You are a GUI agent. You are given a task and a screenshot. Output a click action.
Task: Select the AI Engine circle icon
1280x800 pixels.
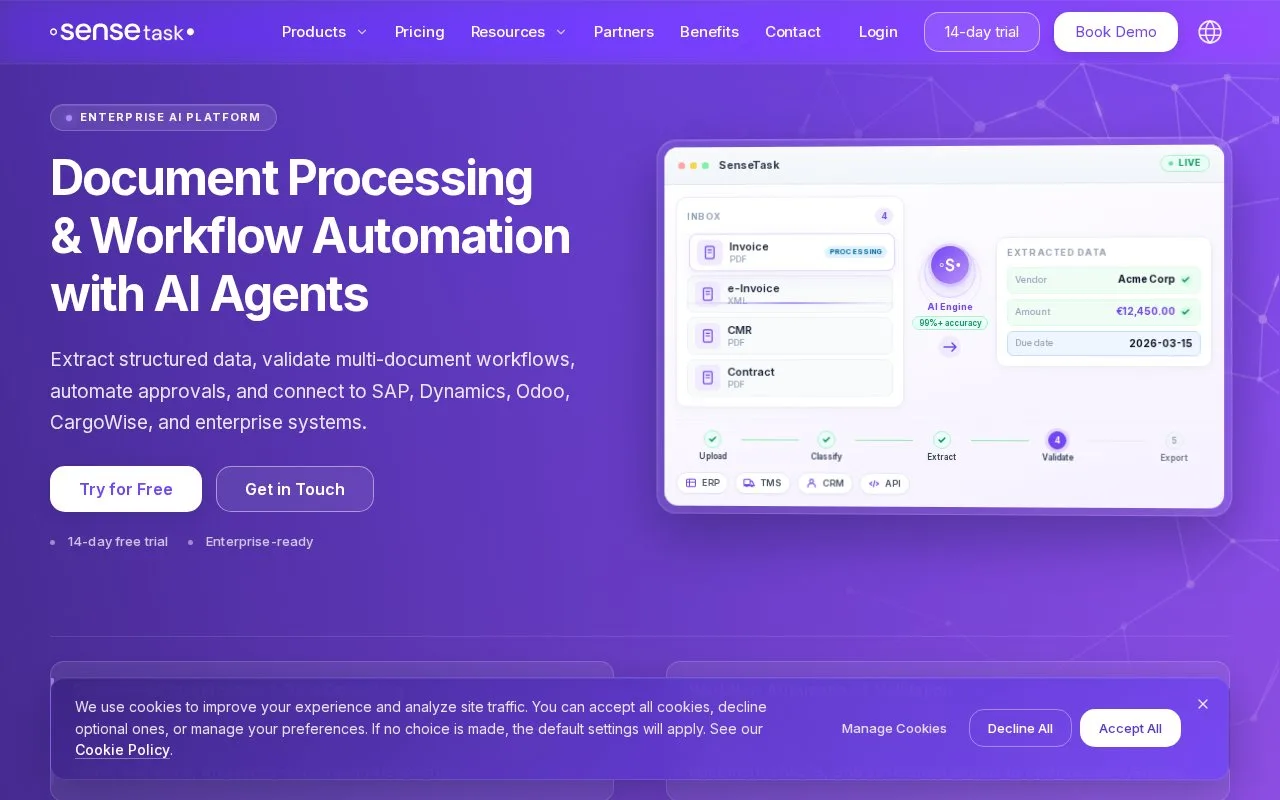click(950, 265)
